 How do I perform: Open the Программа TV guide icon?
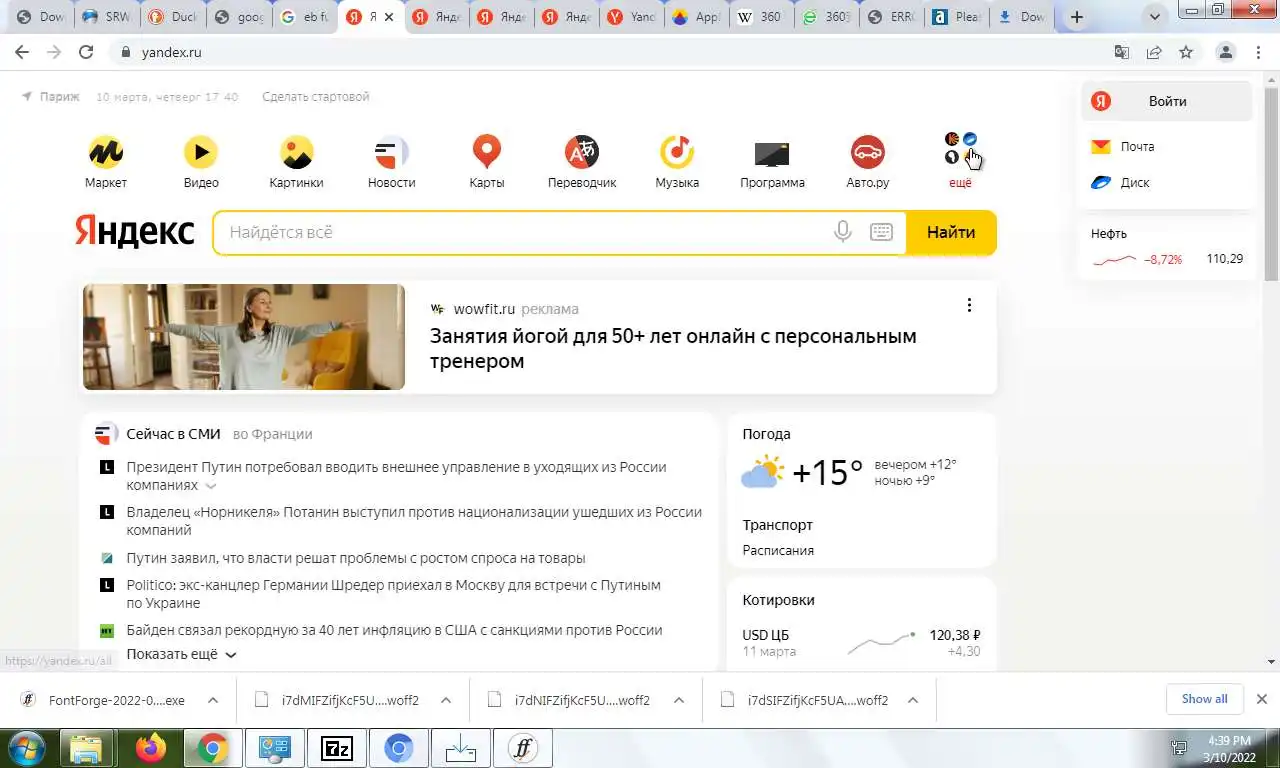(x=772, y=153)
